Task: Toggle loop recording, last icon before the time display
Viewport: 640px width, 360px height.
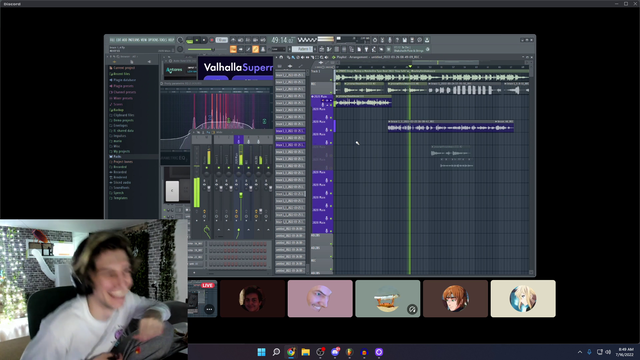Action: point(262,40)
